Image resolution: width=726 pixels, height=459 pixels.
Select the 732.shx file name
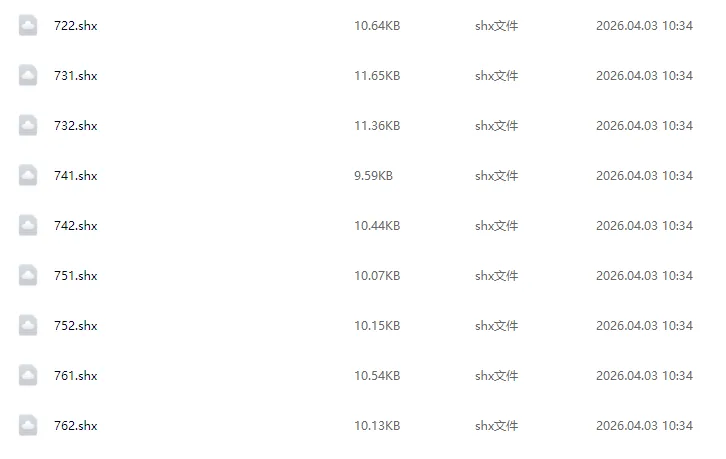tap(75, 126)
